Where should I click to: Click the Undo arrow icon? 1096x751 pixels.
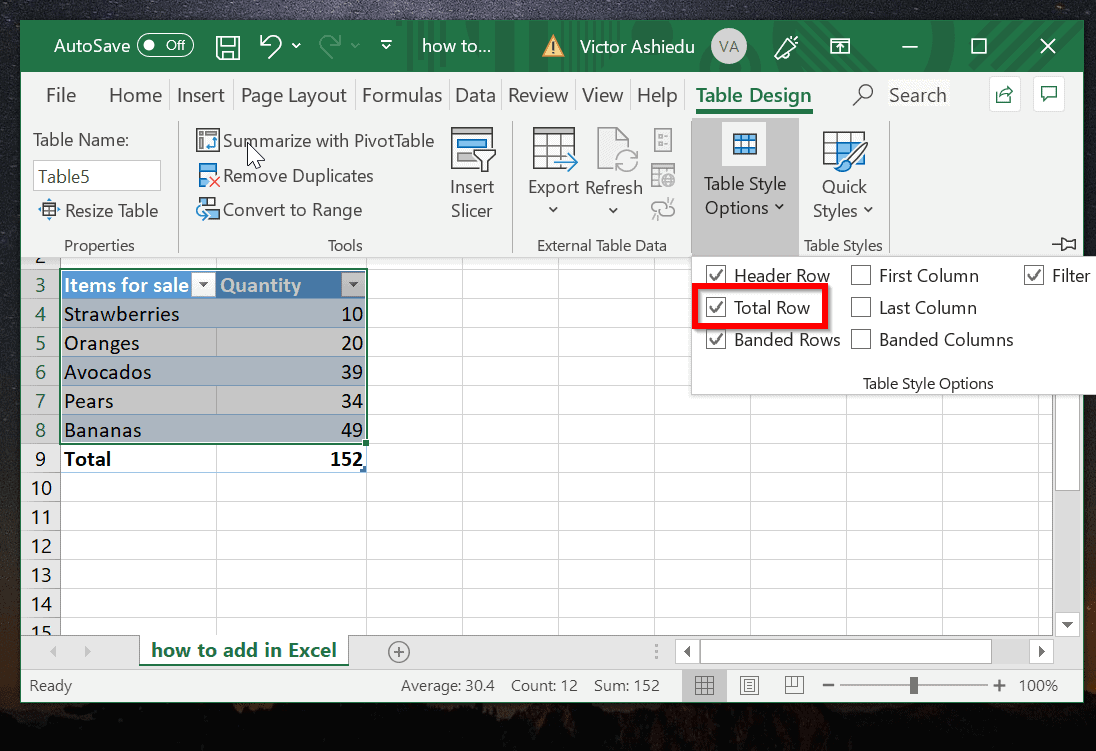[x=270, y=46]
